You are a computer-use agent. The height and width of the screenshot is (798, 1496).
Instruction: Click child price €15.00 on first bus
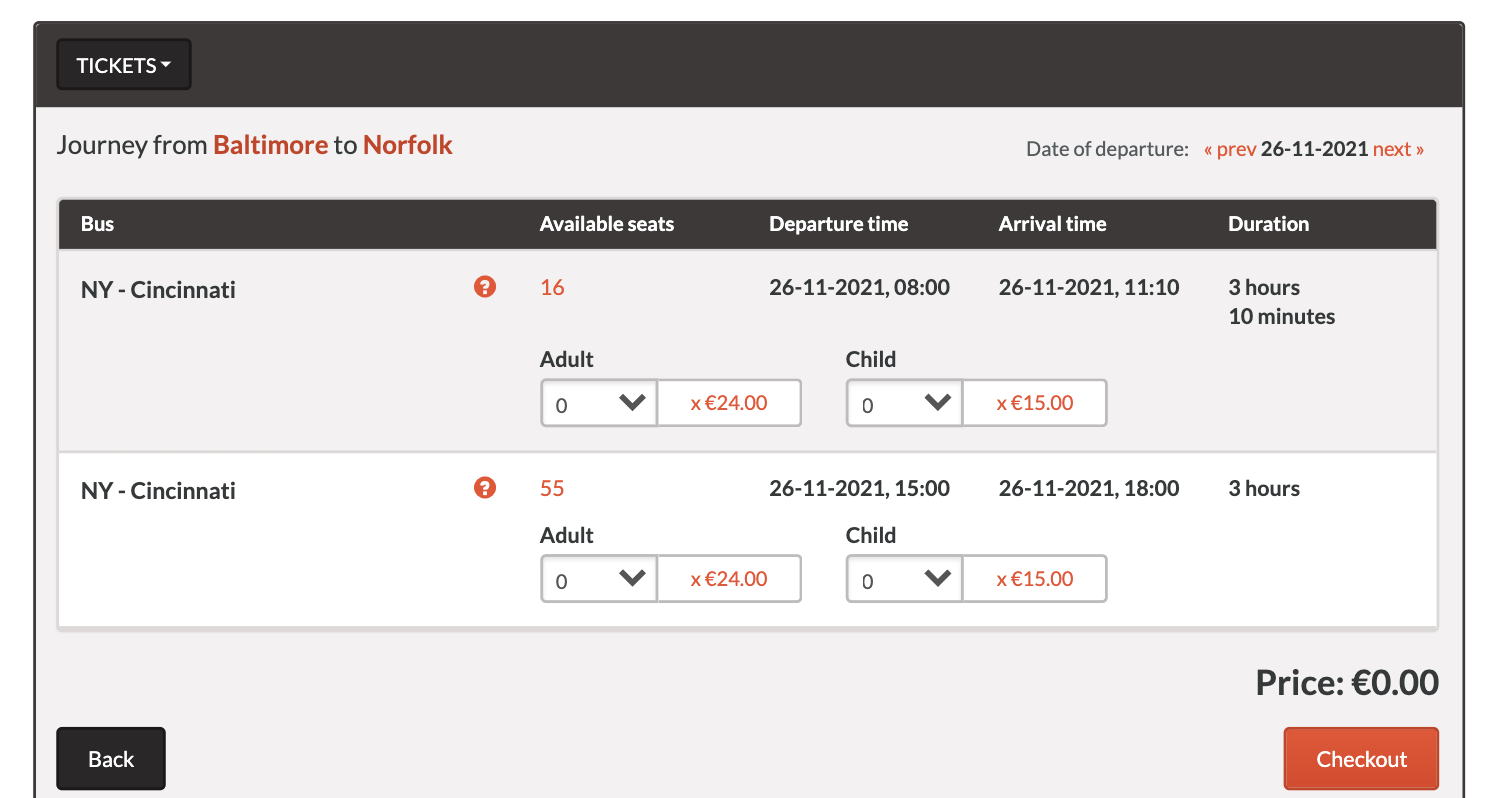point(1035,403)
